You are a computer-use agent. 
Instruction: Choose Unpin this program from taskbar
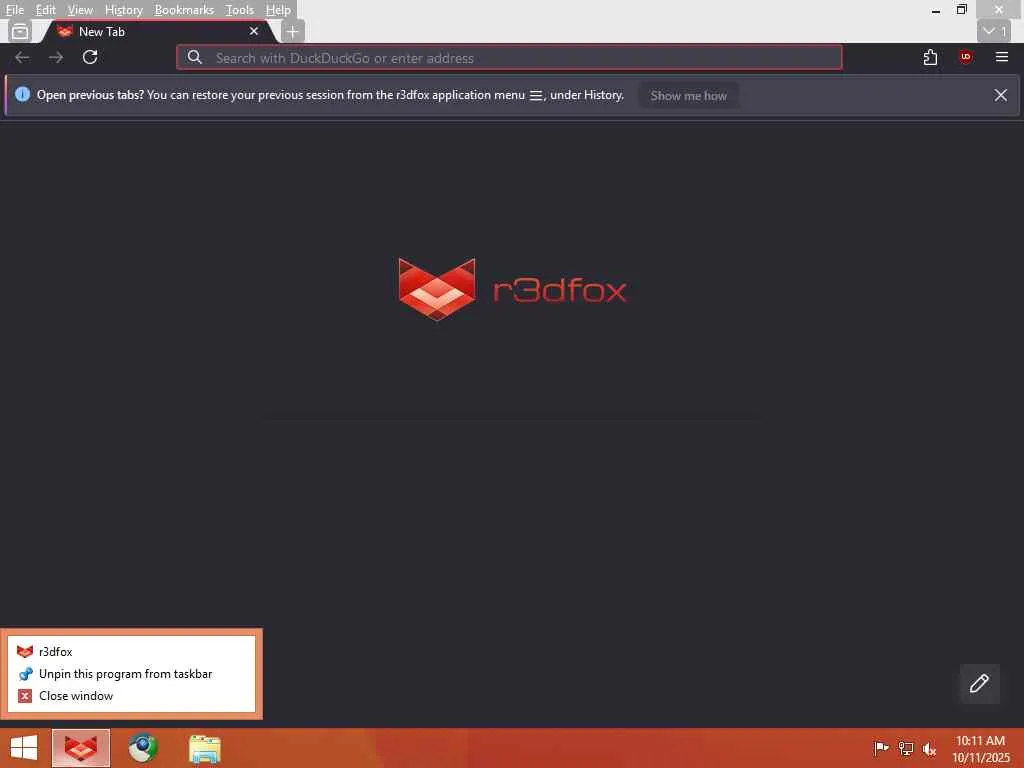coord(131,674)
